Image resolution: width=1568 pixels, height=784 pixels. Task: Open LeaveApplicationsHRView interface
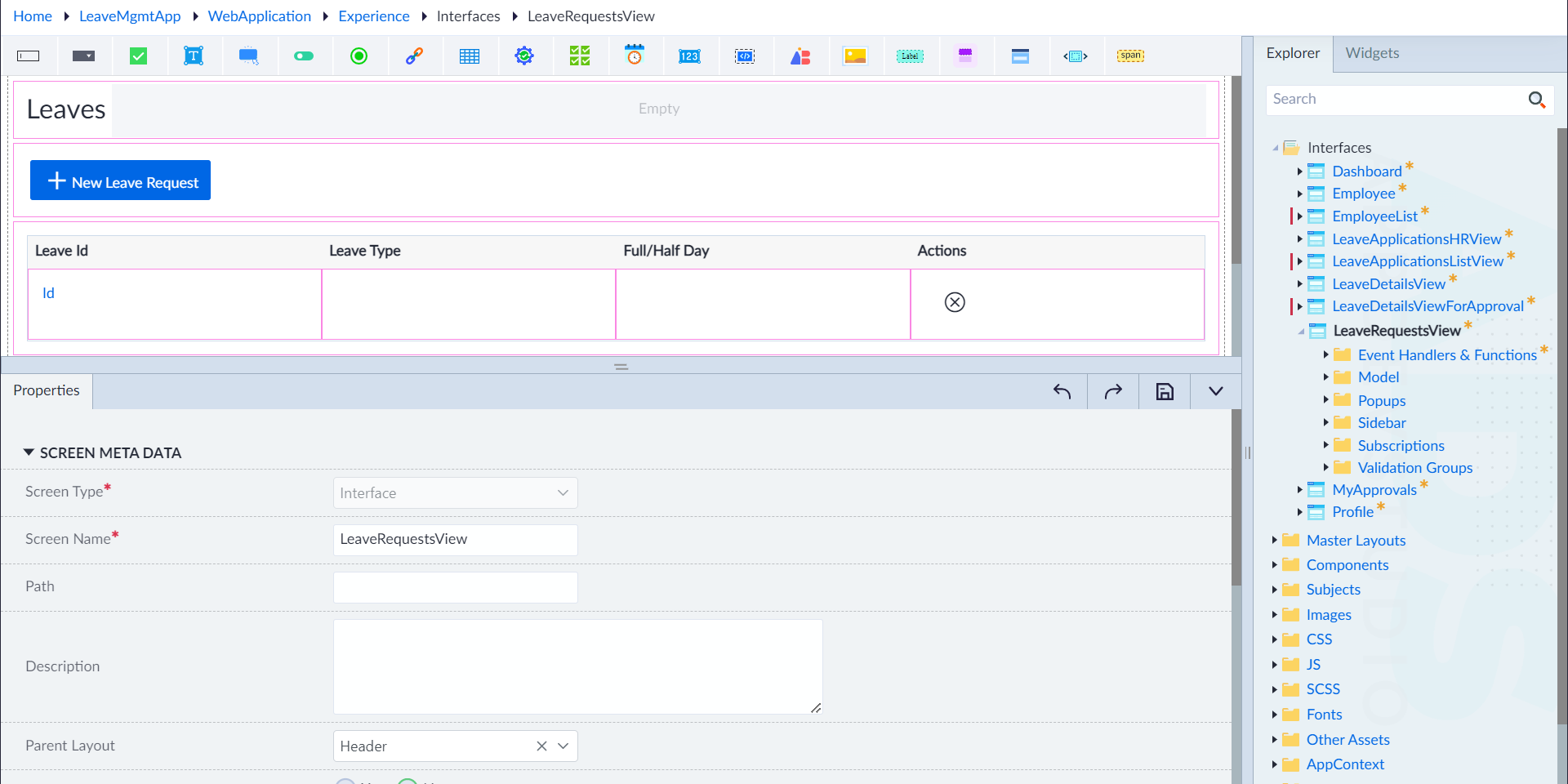tap(1417, 239)
